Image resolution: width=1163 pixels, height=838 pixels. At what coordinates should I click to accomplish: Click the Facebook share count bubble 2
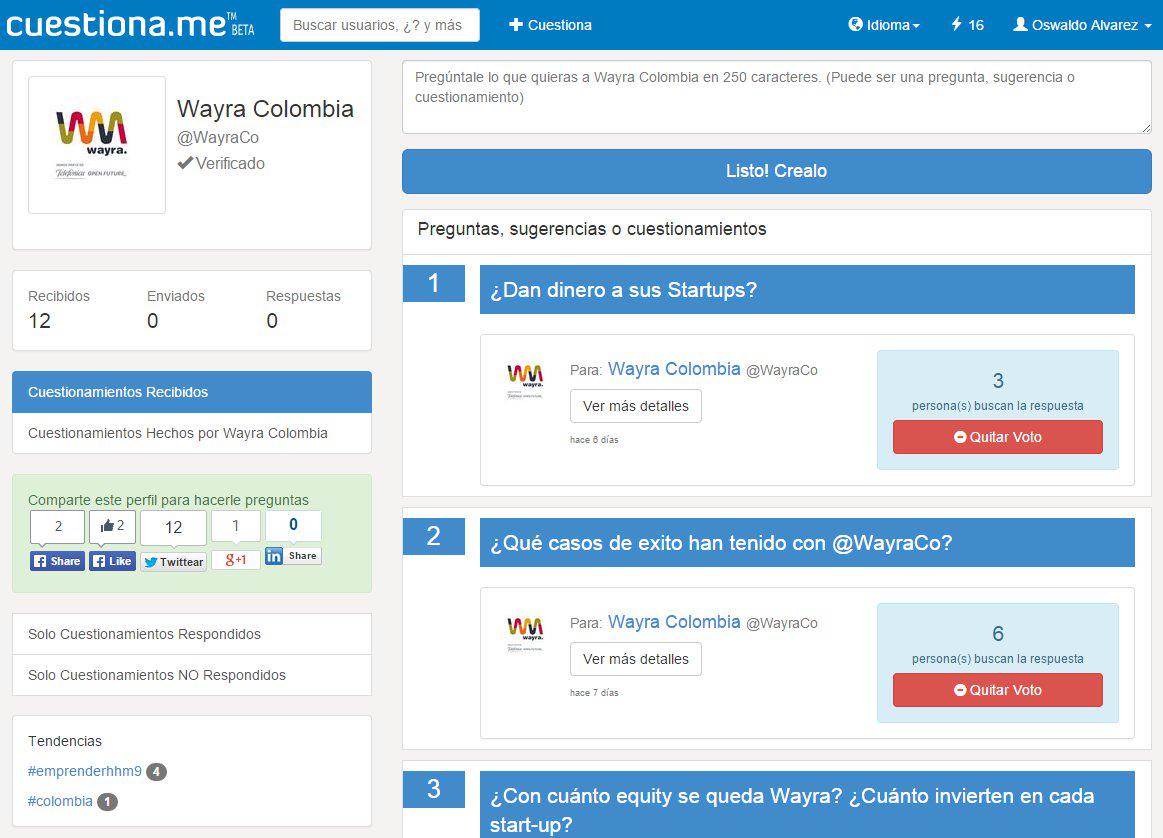(x=58, y=527)
